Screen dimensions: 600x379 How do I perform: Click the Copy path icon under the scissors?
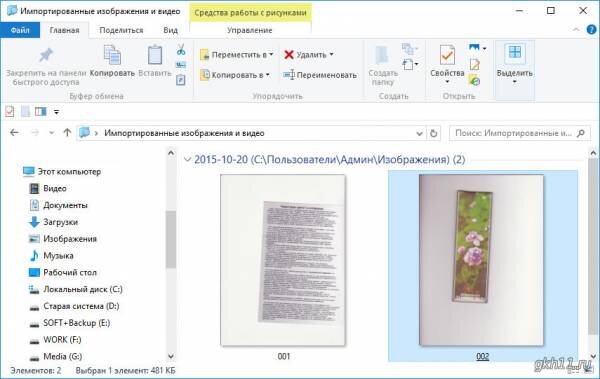pyautogui.click(x=181, y=65)
